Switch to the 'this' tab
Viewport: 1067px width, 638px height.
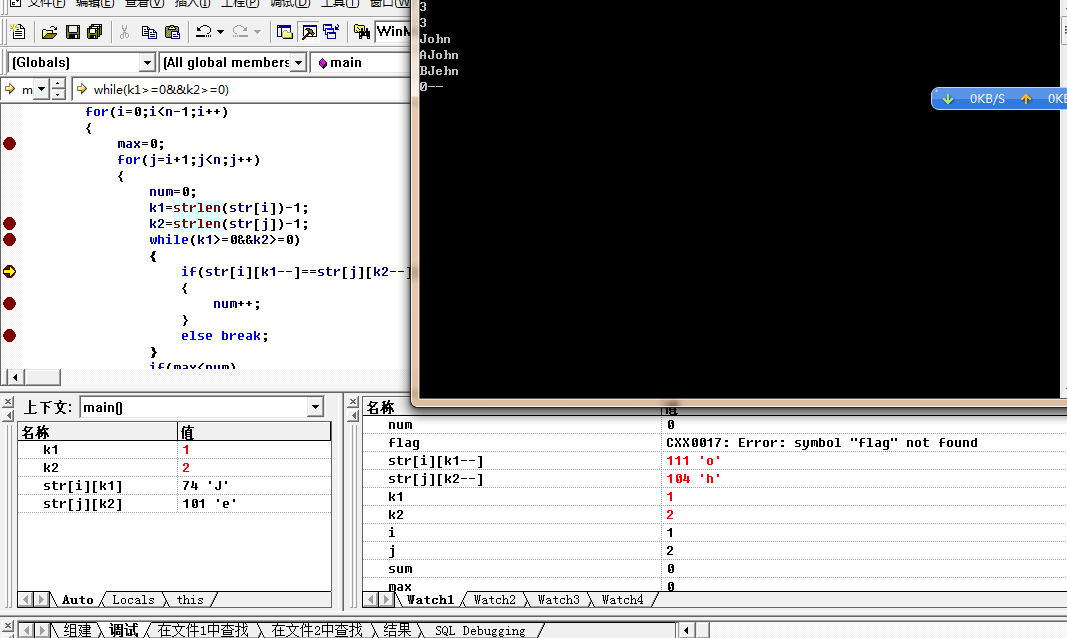point(190,600)
